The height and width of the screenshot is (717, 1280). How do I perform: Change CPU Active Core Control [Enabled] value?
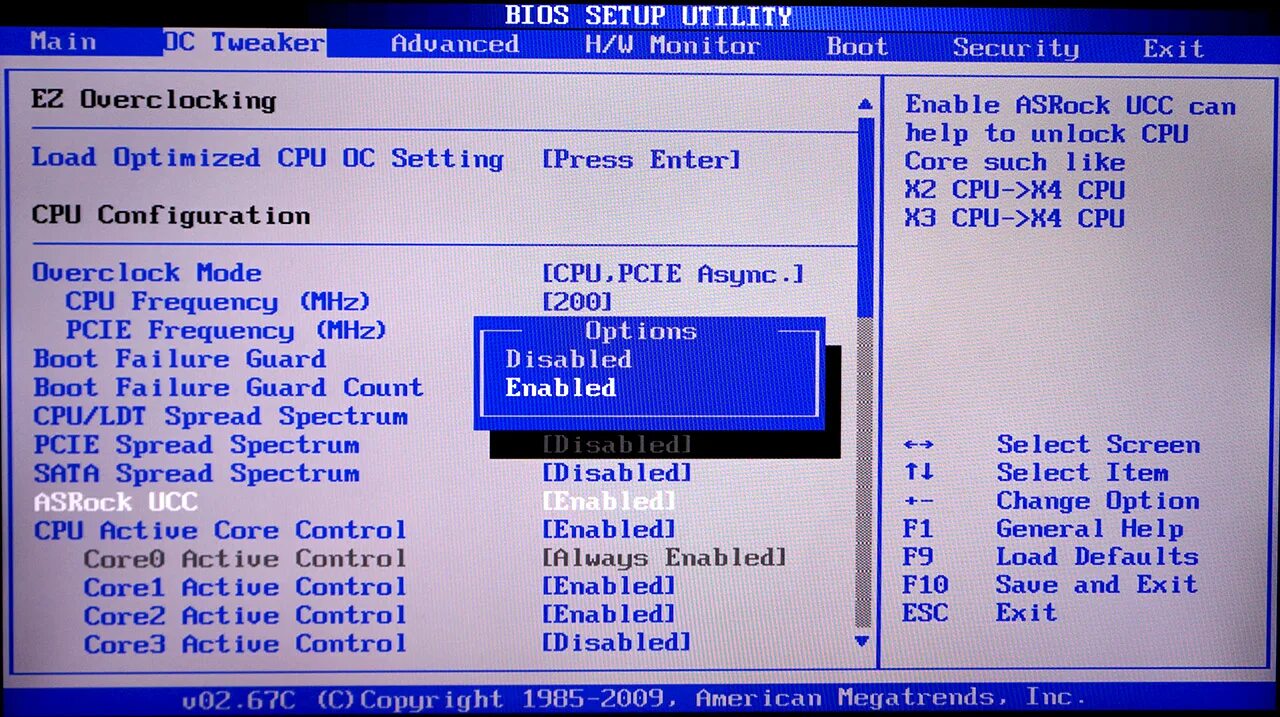point(609,530)
